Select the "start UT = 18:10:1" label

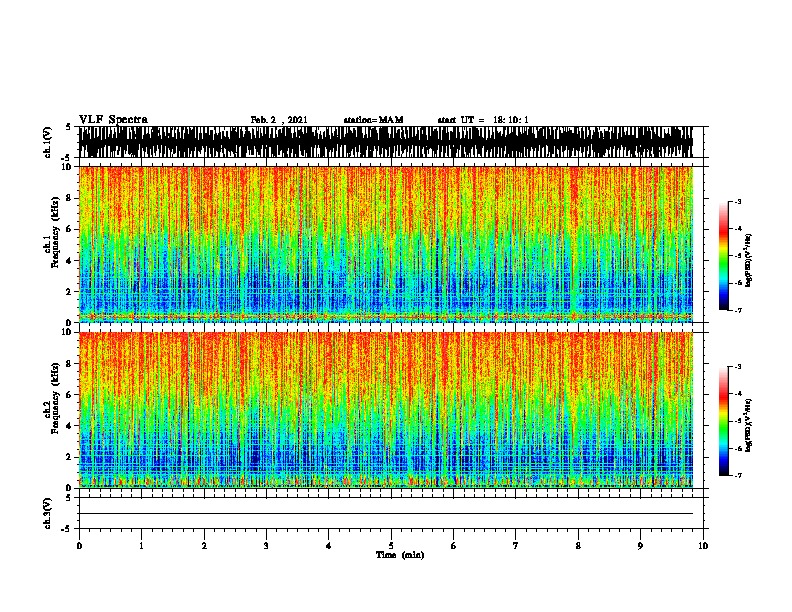[x=483, y=120]
